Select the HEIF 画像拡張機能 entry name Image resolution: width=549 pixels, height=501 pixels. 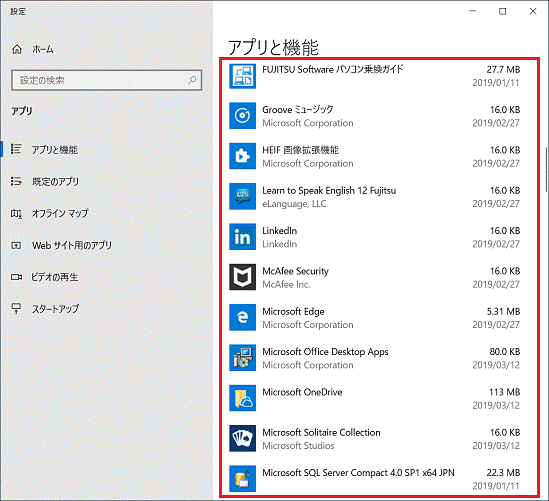pyautogui.click(x=300, y=150)
